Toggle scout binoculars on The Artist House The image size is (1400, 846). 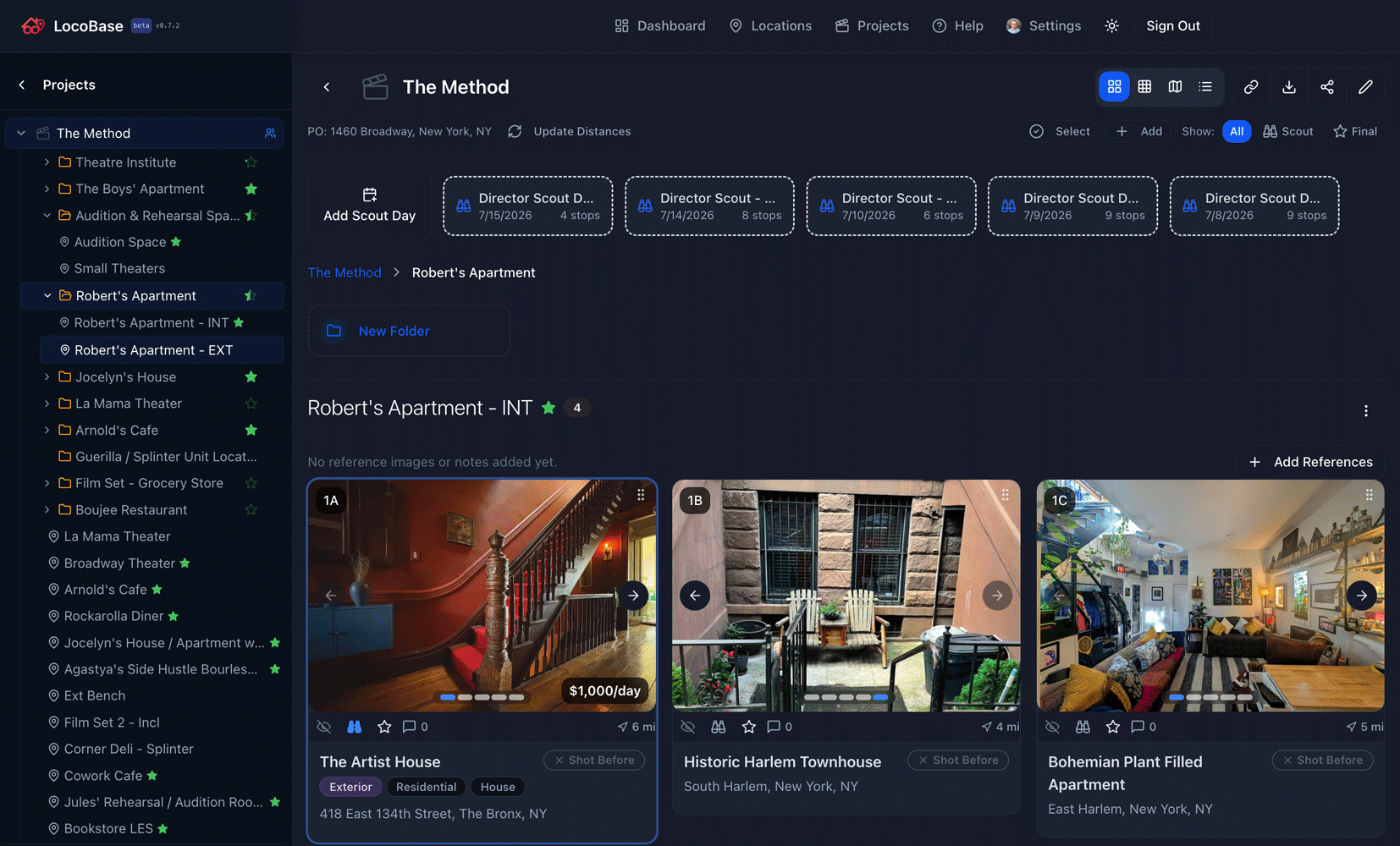pos(355,727)
